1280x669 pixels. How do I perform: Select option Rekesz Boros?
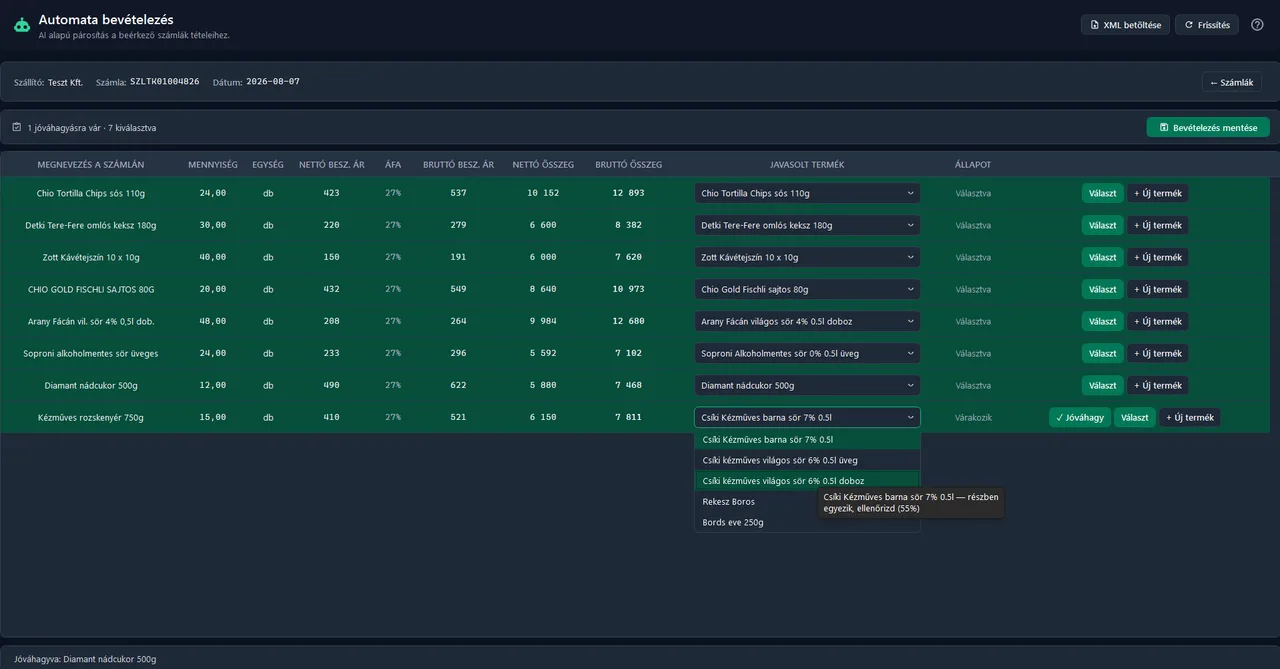click(807, 501)
